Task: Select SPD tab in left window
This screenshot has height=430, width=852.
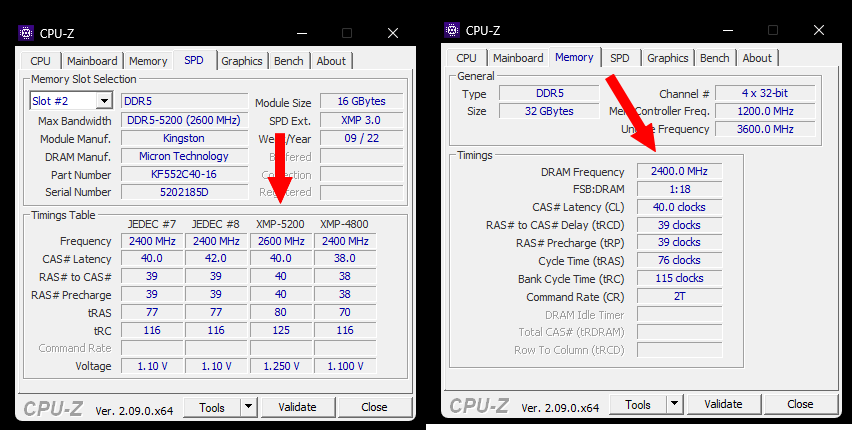Action: [x=194, y=60]
